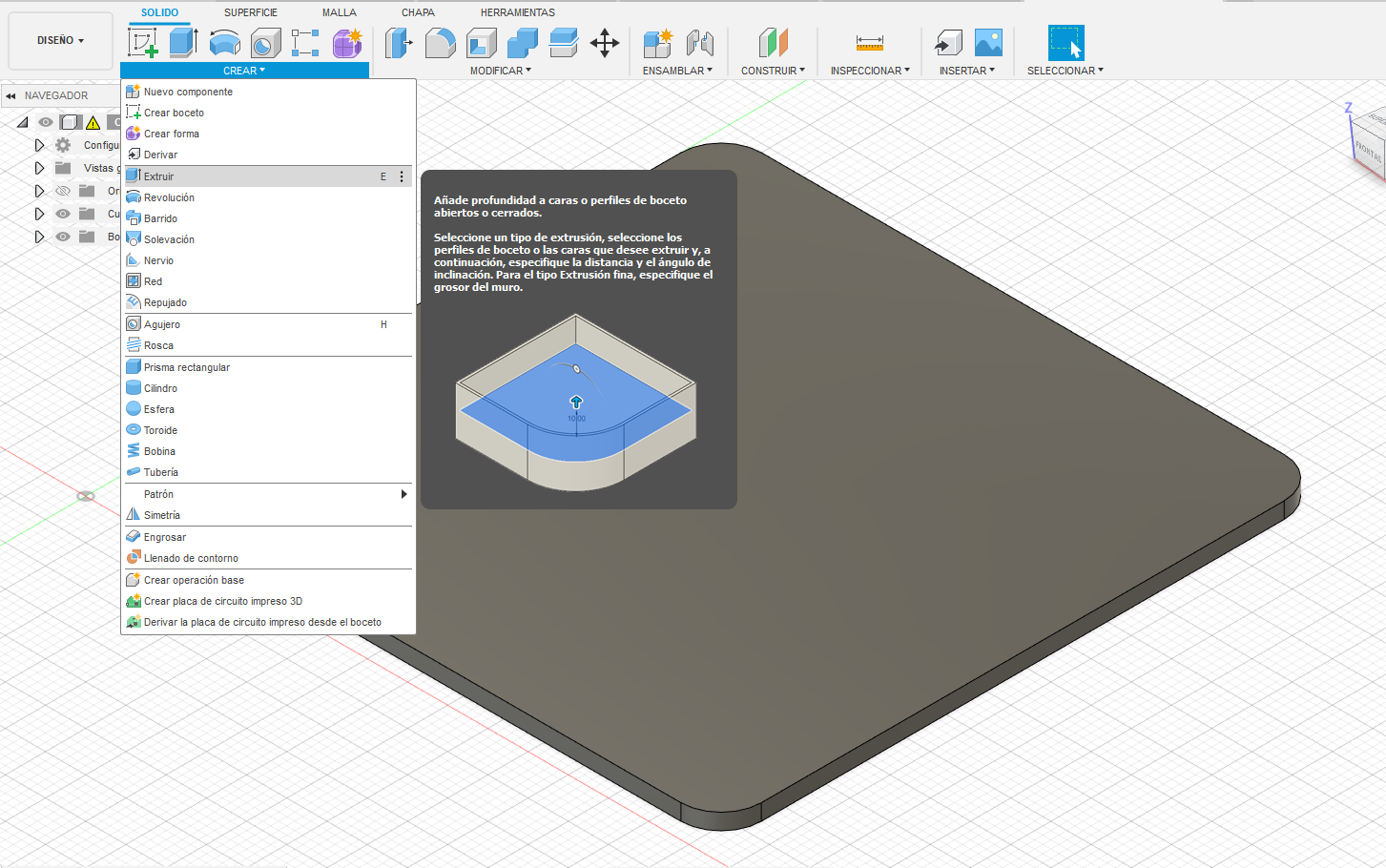Image resolution: width=1386 pixels, height=868 pixels.
Task: Toggle visibility eye of root component
Action: pos(46,122)
